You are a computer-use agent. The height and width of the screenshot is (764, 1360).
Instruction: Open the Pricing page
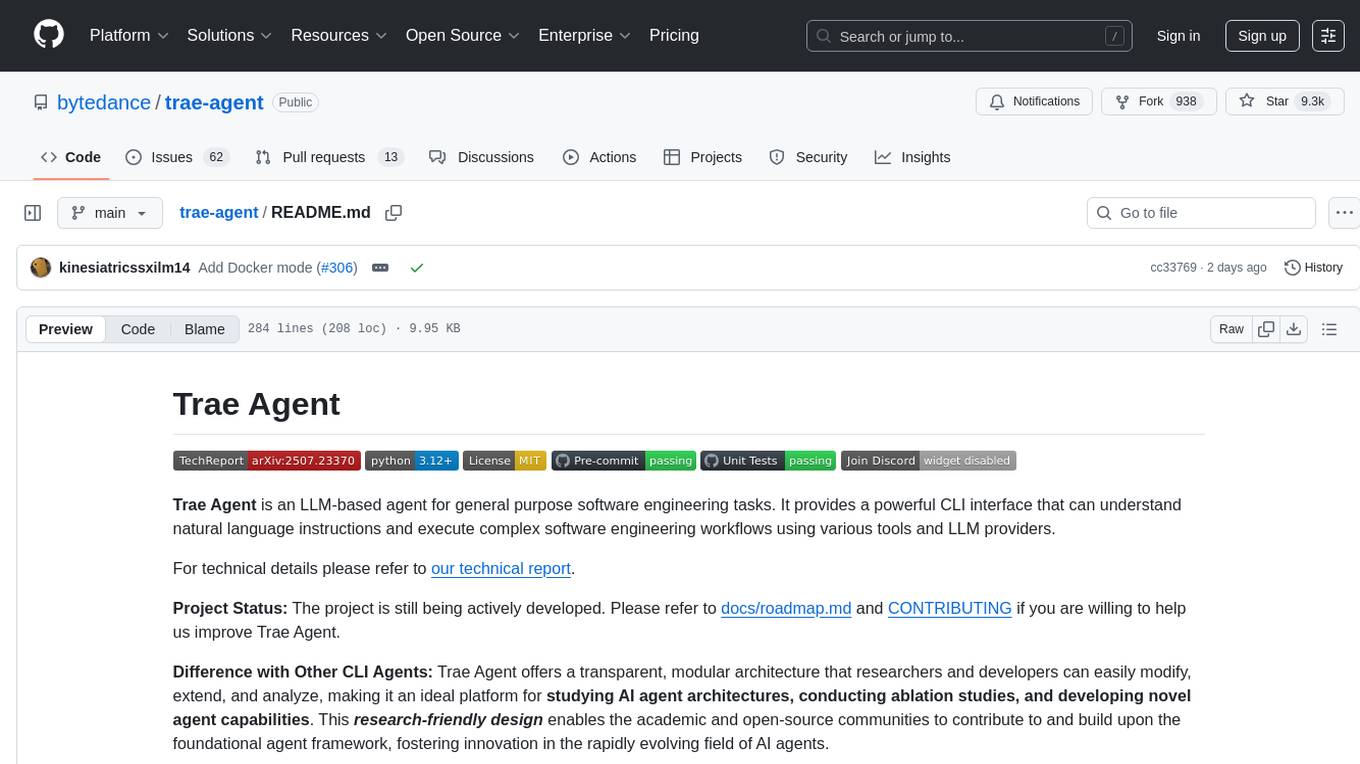click(x=674, y=35)
